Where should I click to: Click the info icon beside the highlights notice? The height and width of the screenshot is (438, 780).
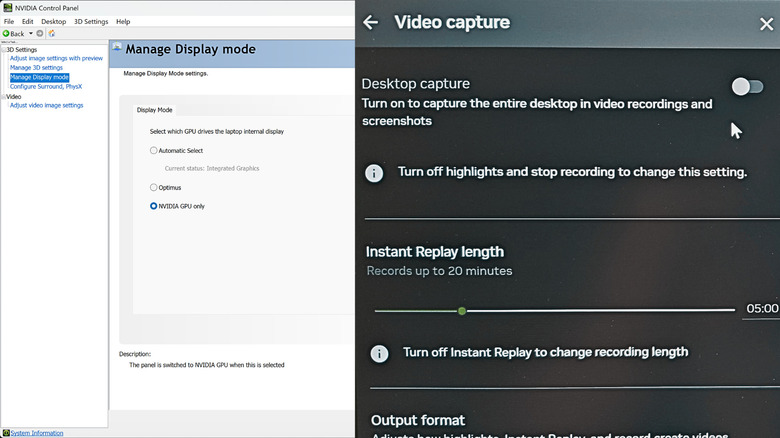[374, 173]
